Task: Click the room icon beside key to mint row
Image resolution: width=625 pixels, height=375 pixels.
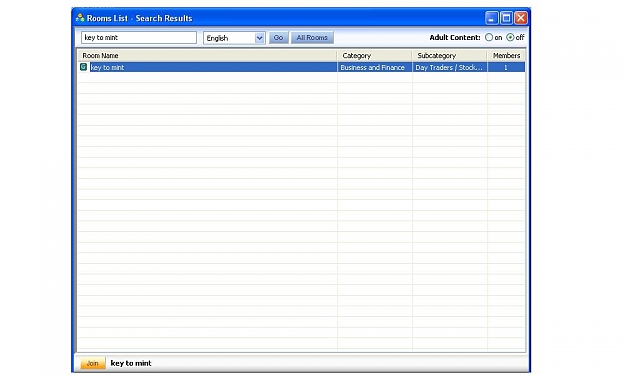Action: coord(83,67)
